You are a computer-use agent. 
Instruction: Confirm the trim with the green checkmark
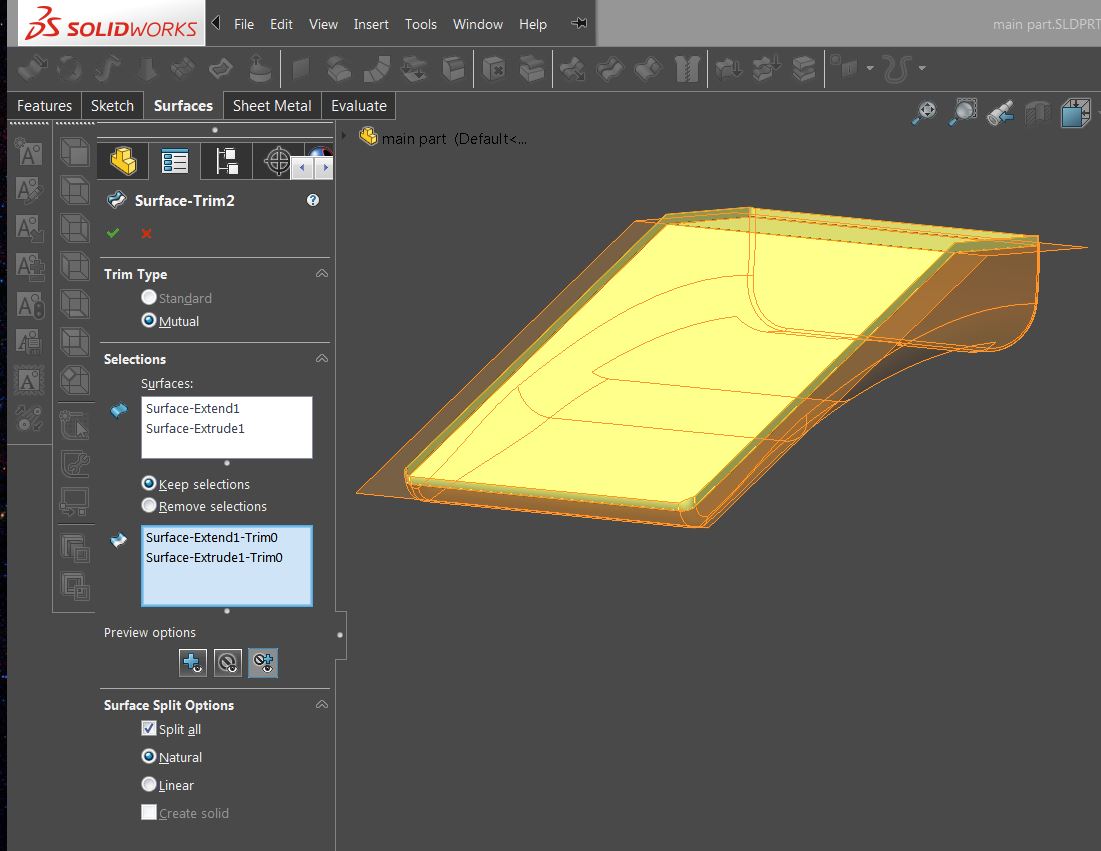point(112,232)
